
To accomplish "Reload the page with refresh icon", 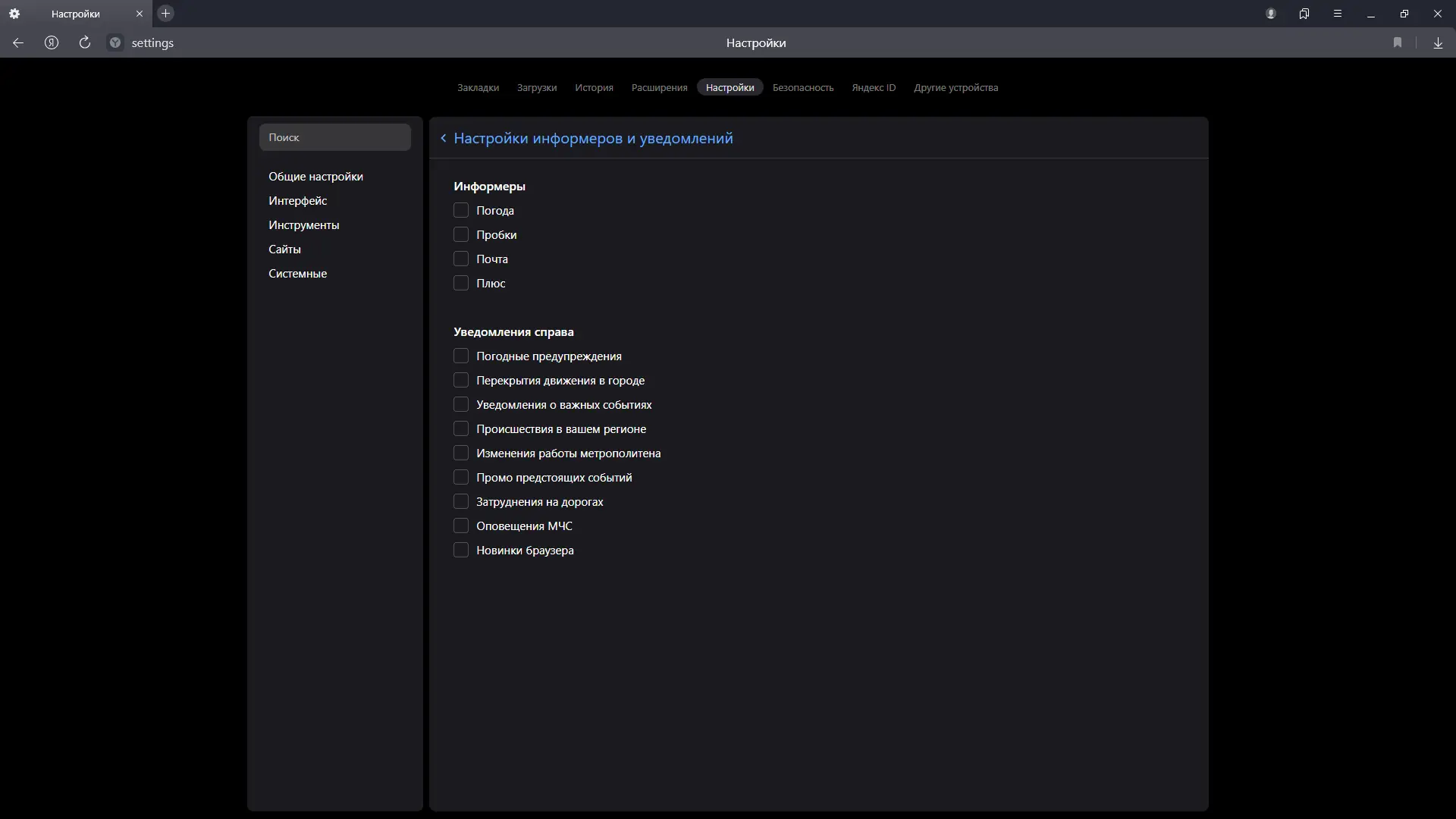I will (x=85, y=43).
